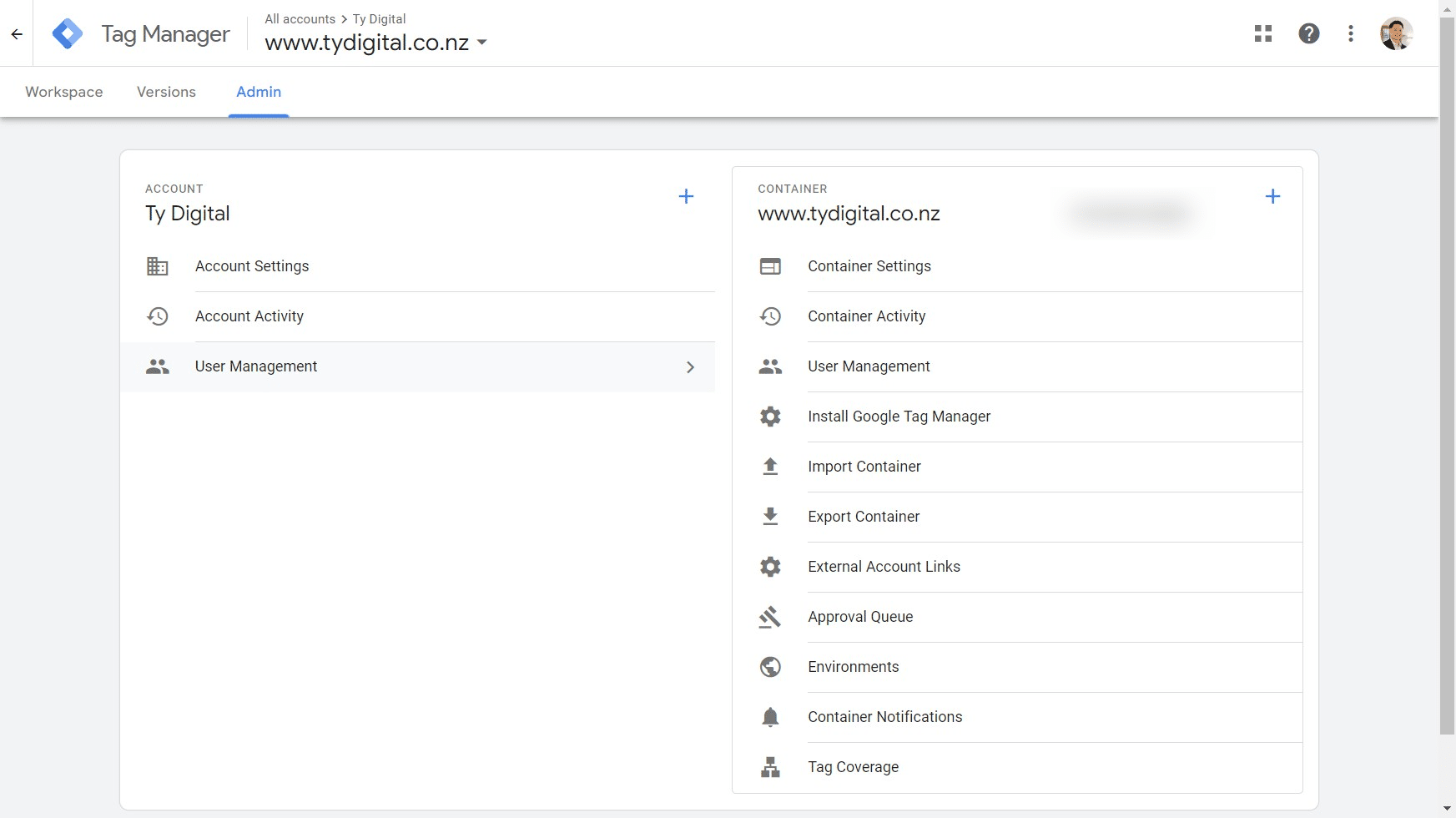Click the Approval Queue gavel icon

click(770, 617)
